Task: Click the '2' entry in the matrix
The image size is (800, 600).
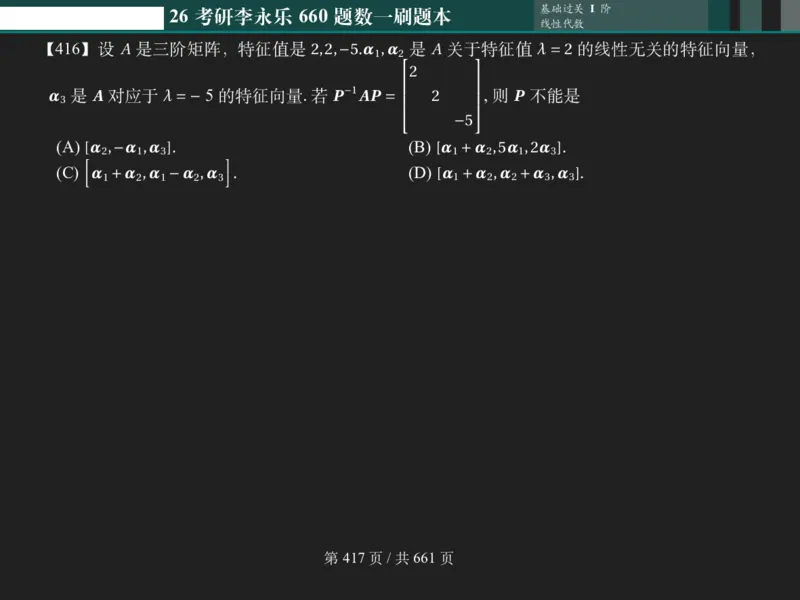Action: coord(412,71)
